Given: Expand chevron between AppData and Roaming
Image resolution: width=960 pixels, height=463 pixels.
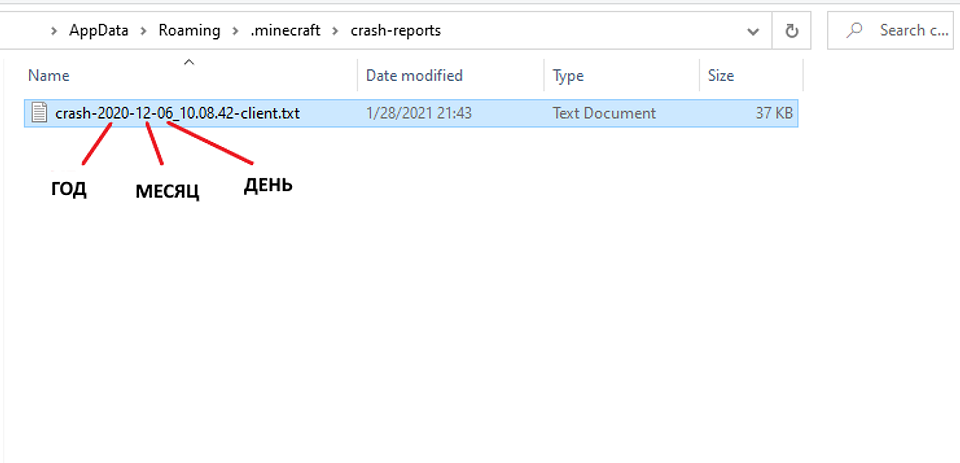Looking at the screenshot, I should 144,31.
